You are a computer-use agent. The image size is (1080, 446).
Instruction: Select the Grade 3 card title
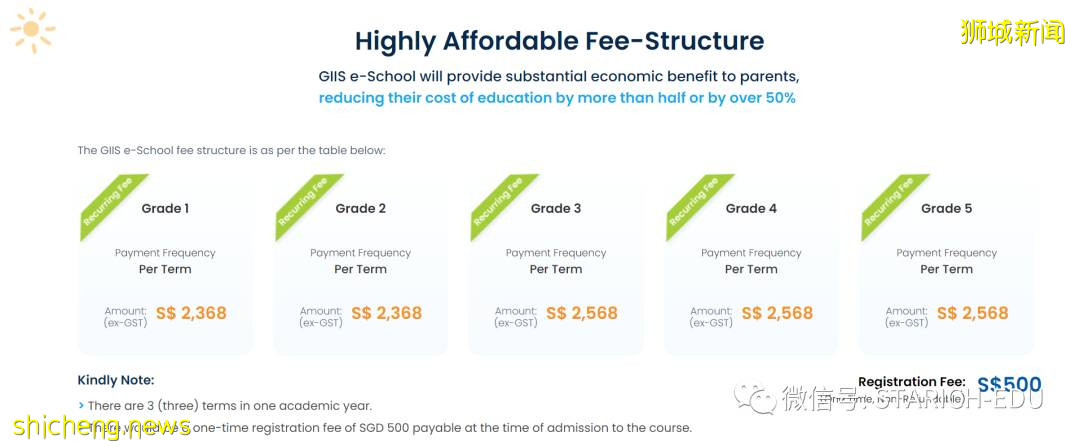tap(556, 209)
